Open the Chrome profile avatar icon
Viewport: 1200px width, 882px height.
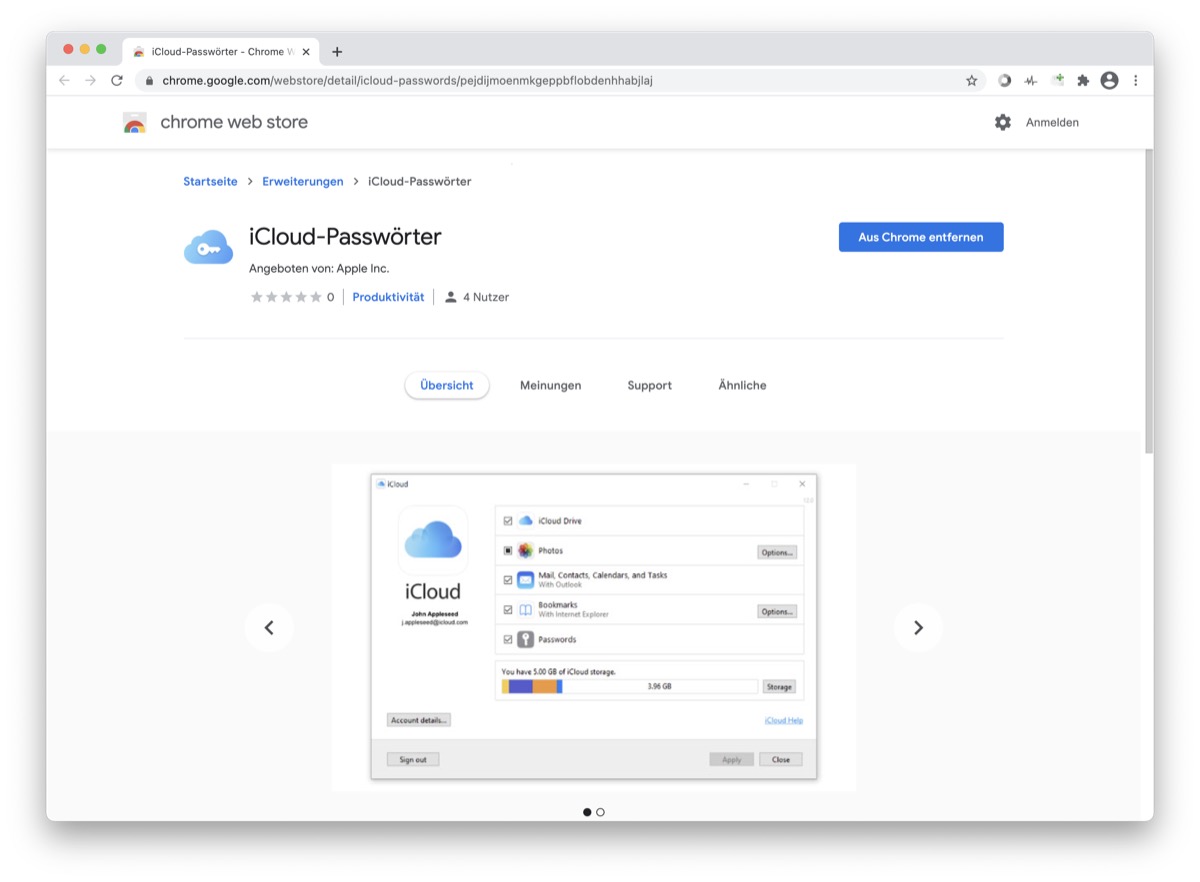(1109, 81)
